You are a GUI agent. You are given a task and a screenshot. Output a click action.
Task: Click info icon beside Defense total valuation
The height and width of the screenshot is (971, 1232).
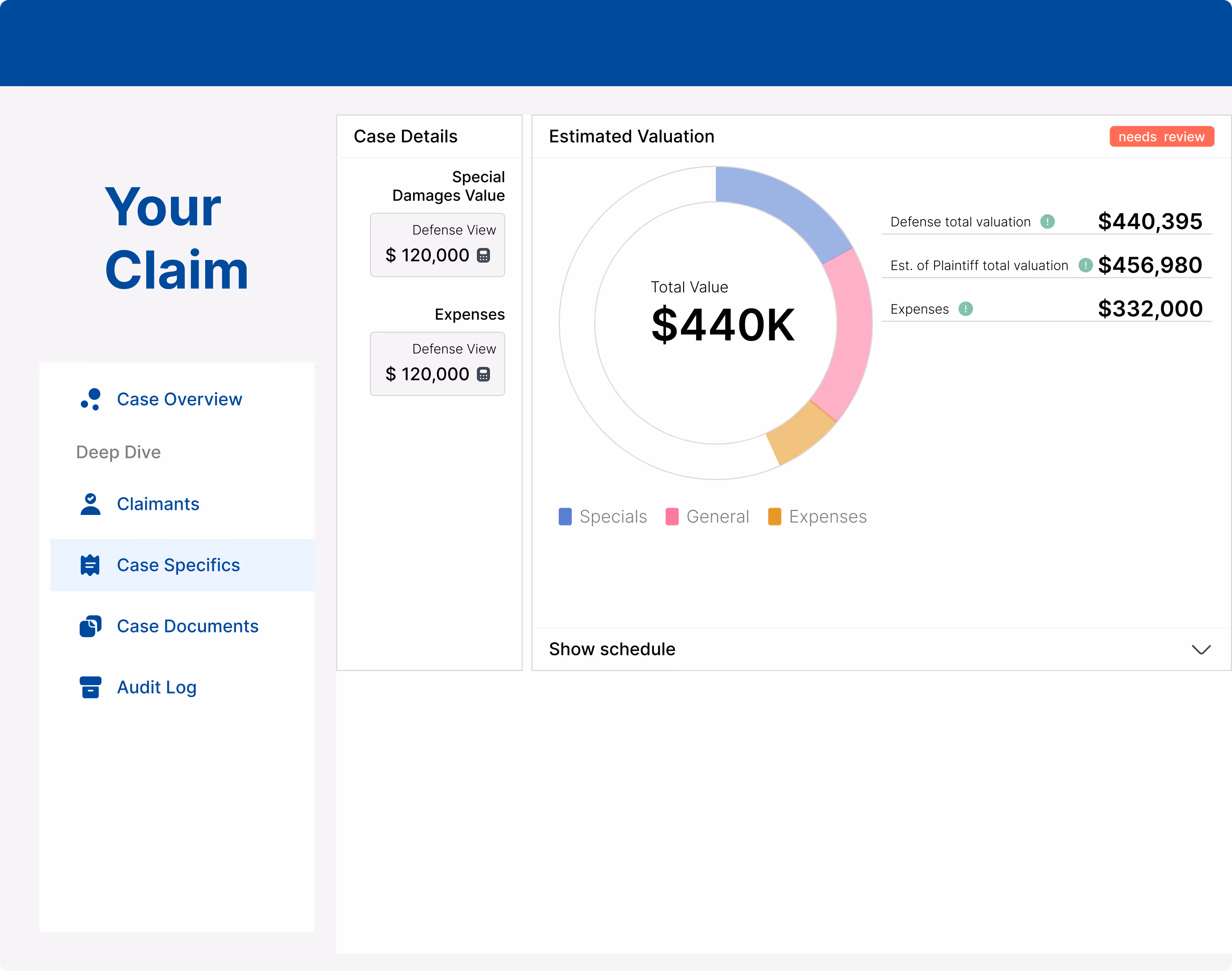[x=1047, y=222]
